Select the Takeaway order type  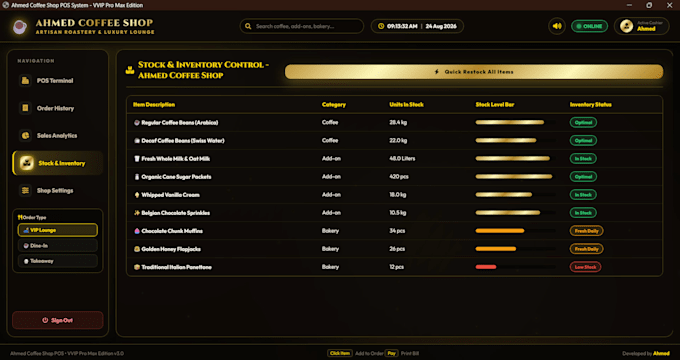point(58,261)
